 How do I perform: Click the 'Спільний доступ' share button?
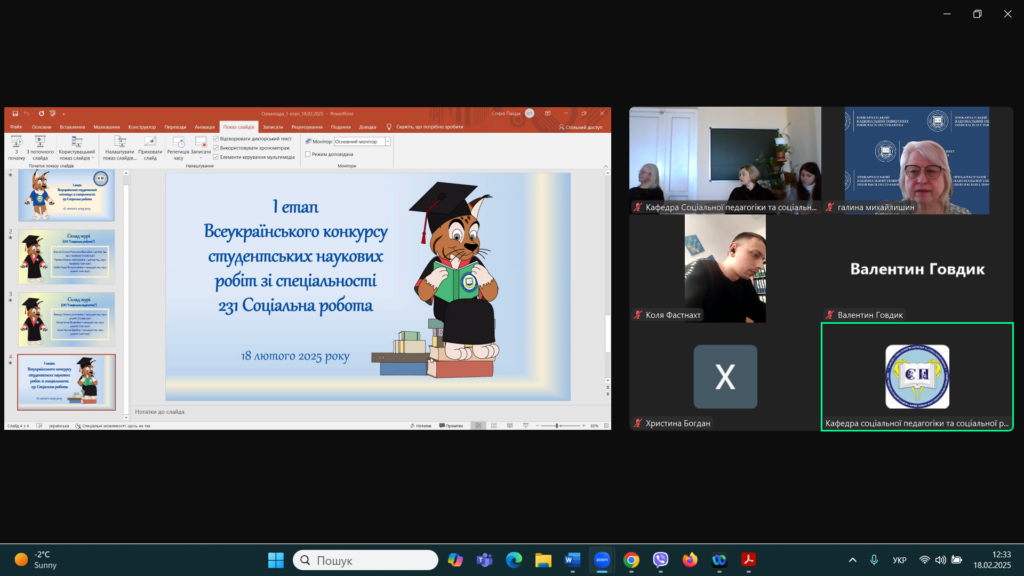[x=582, y=127]
